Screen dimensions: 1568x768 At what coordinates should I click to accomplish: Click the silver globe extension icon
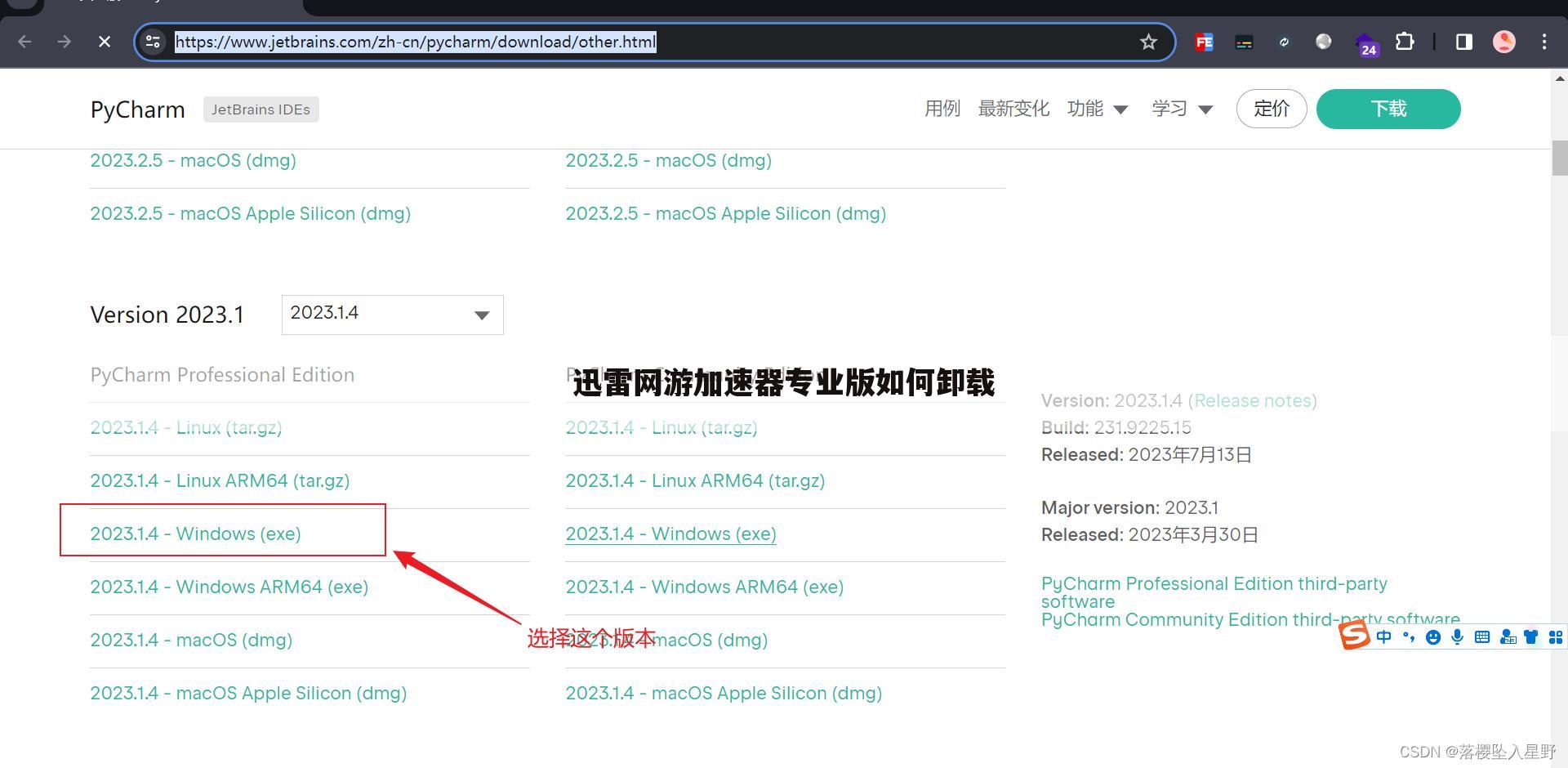[x=1324, y=42]
